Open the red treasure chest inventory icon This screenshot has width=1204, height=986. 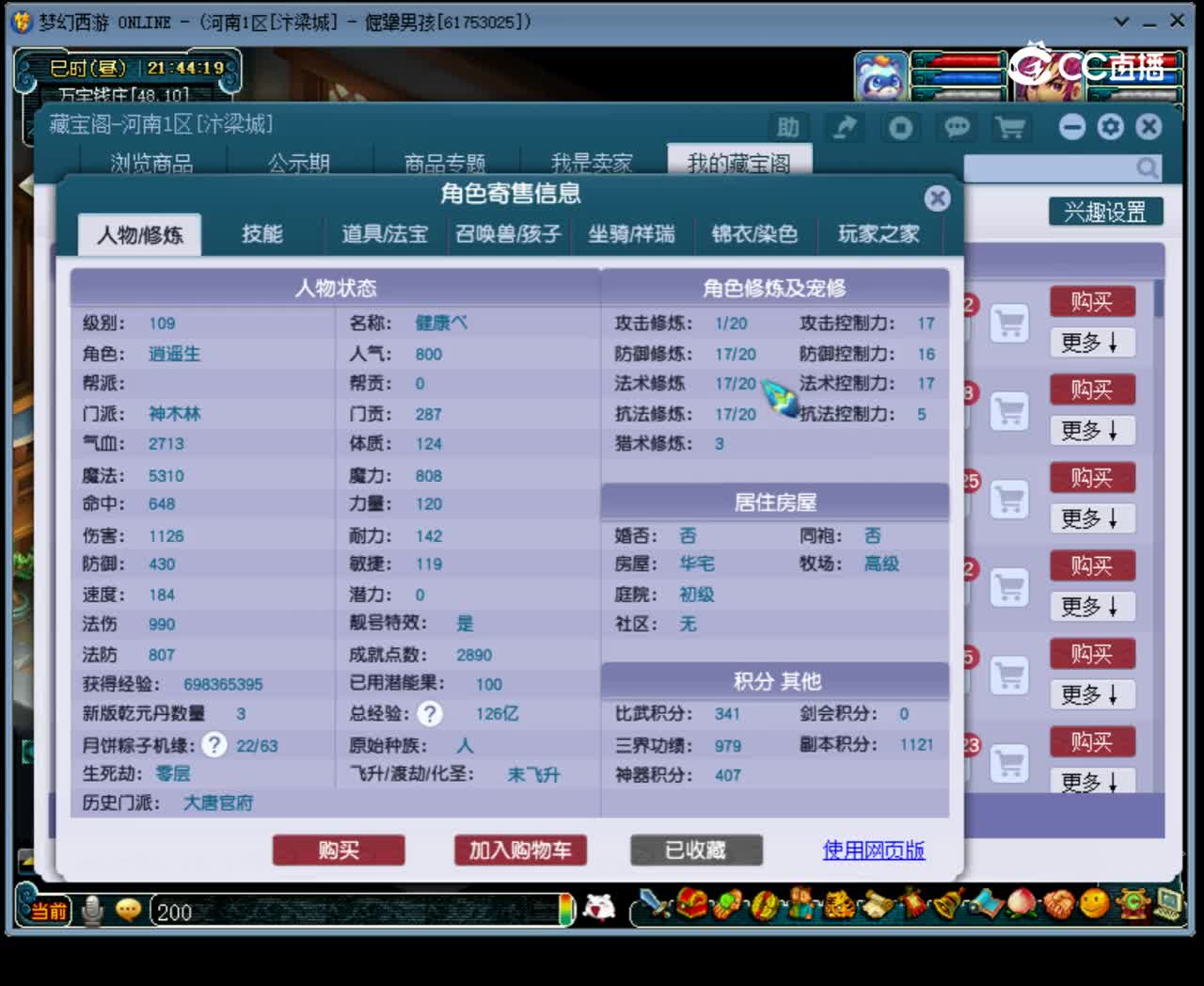click(x=693, y=904)
